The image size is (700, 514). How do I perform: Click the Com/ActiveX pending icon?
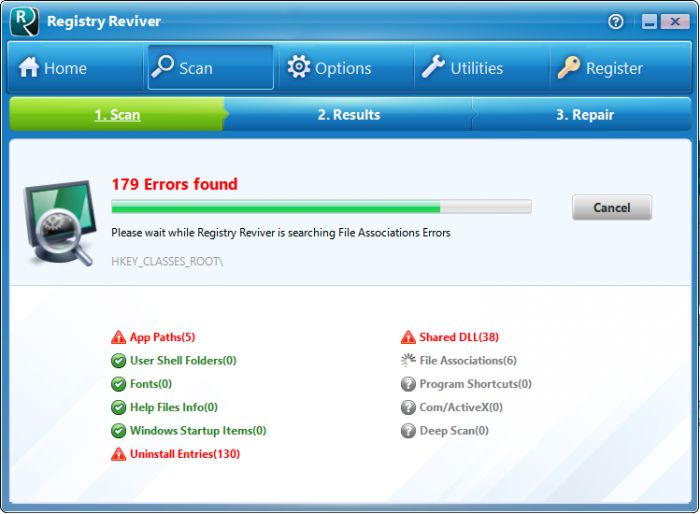408,407
